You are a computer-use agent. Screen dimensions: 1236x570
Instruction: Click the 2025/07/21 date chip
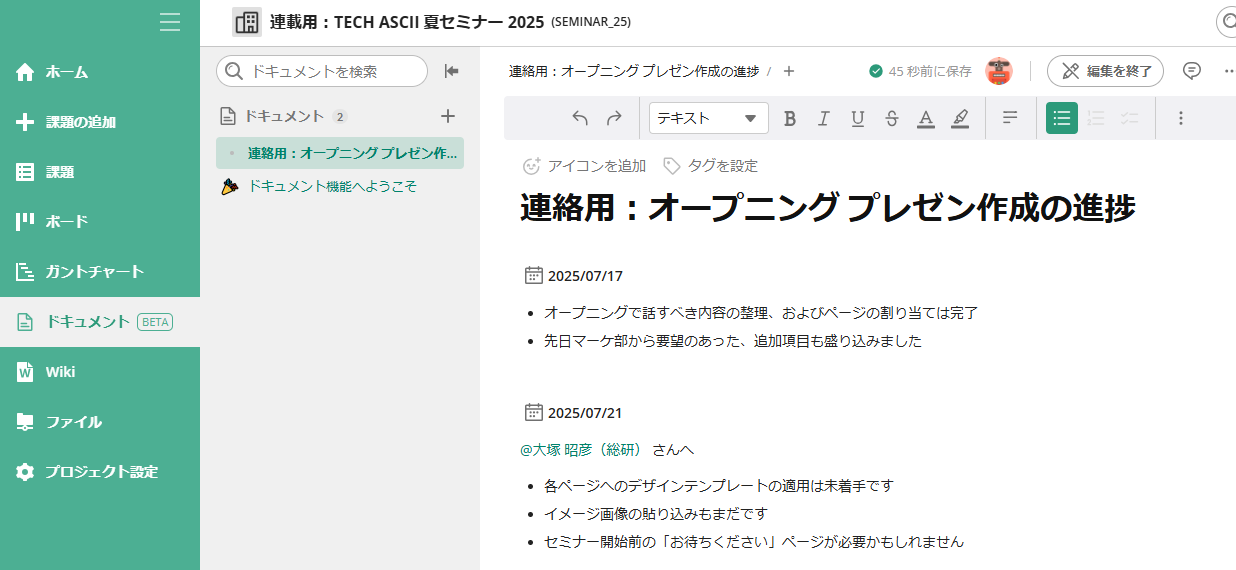pos(574,413)
